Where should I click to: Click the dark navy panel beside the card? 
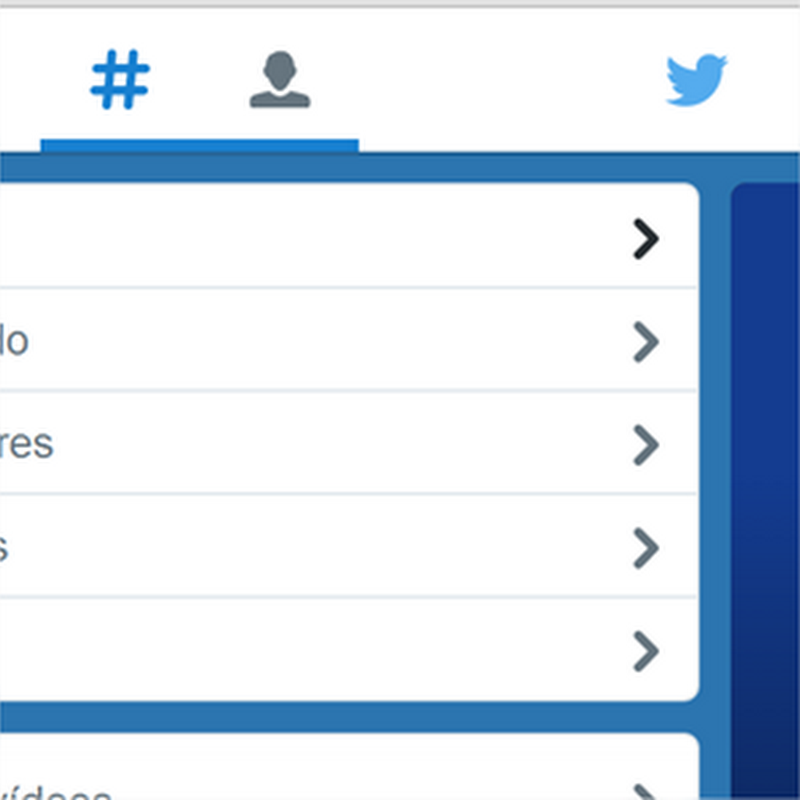(765, 490)
